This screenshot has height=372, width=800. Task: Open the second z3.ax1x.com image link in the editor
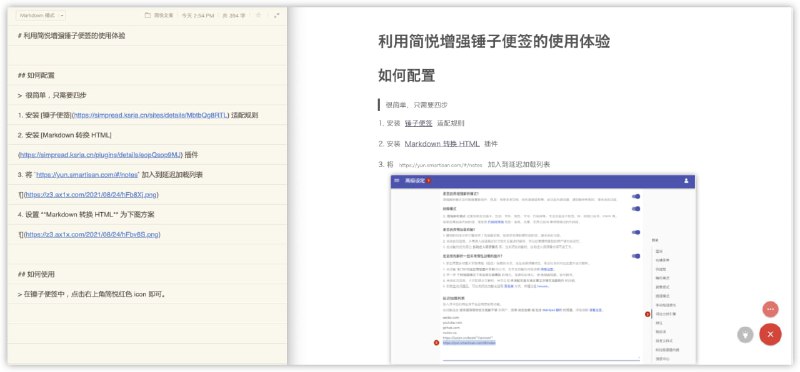pos(92,234)
